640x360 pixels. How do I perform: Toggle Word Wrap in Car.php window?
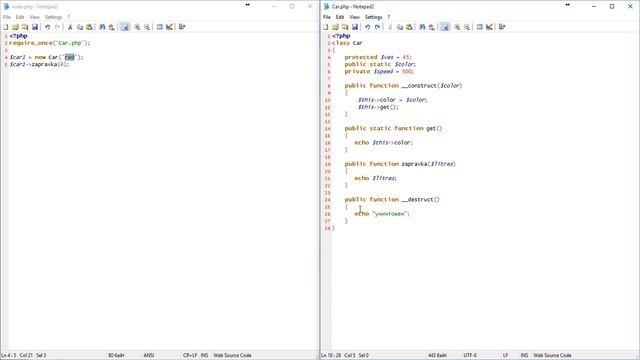(445, 27)
